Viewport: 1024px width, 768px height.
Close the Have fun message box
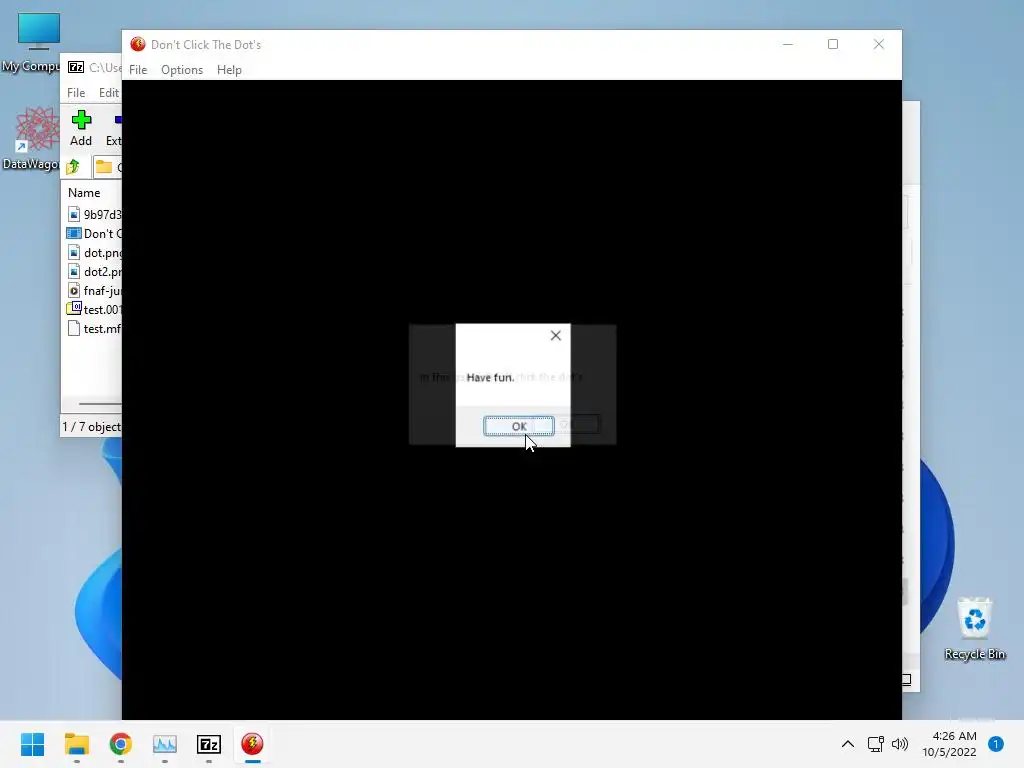556,335
